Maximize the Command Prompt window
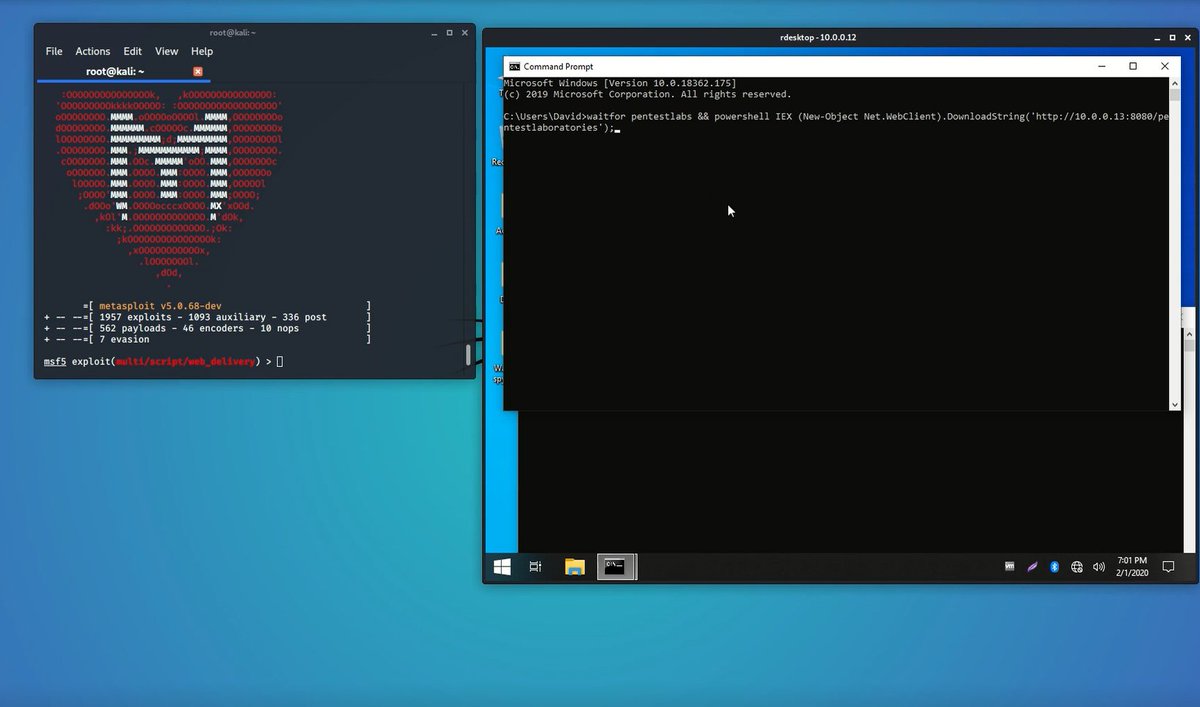The width and height of the screenshot is (1200, 707). tap(1133, 66)
